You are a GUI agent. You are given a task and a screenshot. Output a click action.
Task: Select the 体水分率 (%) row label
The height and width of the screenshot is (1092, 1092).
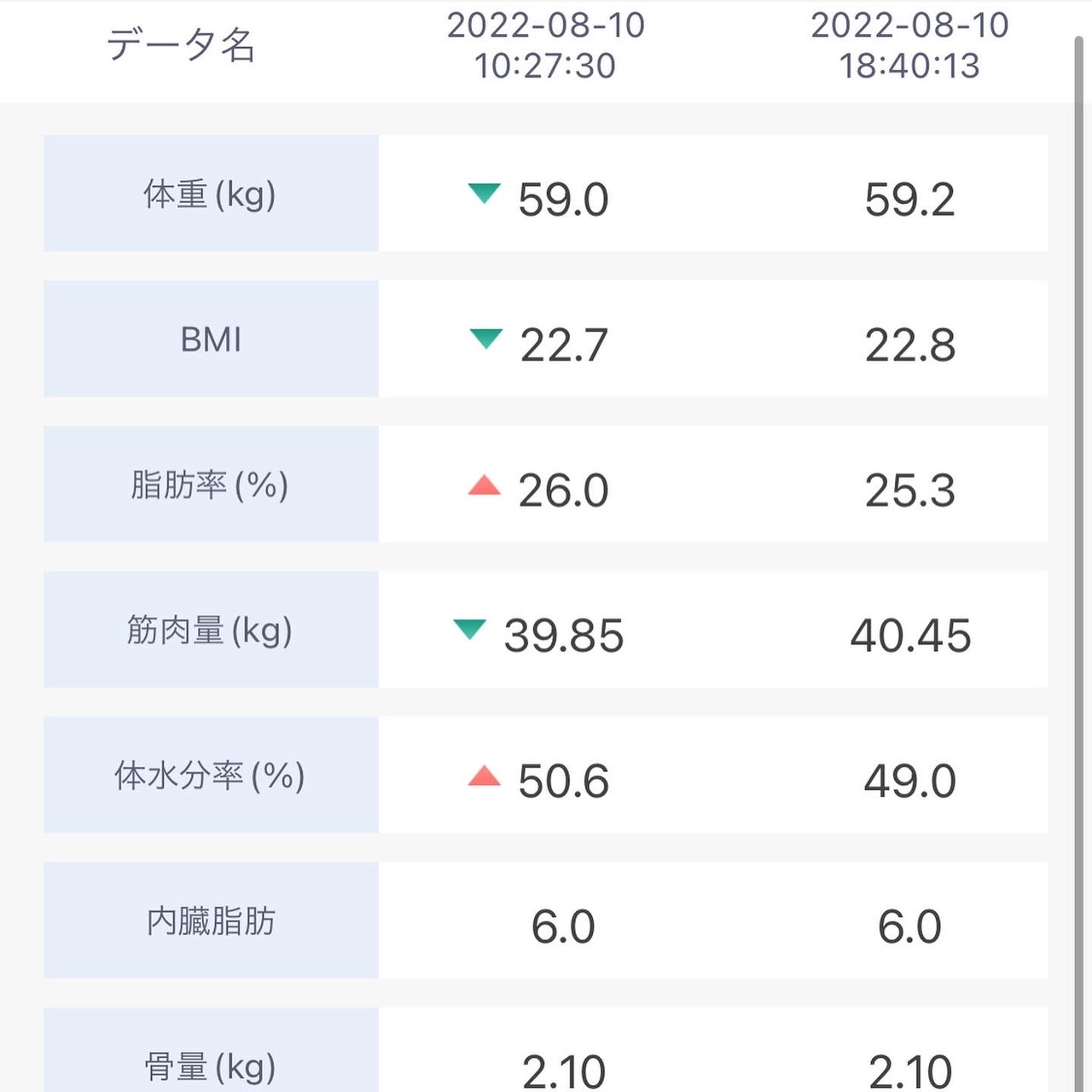[x=211, y=775]
